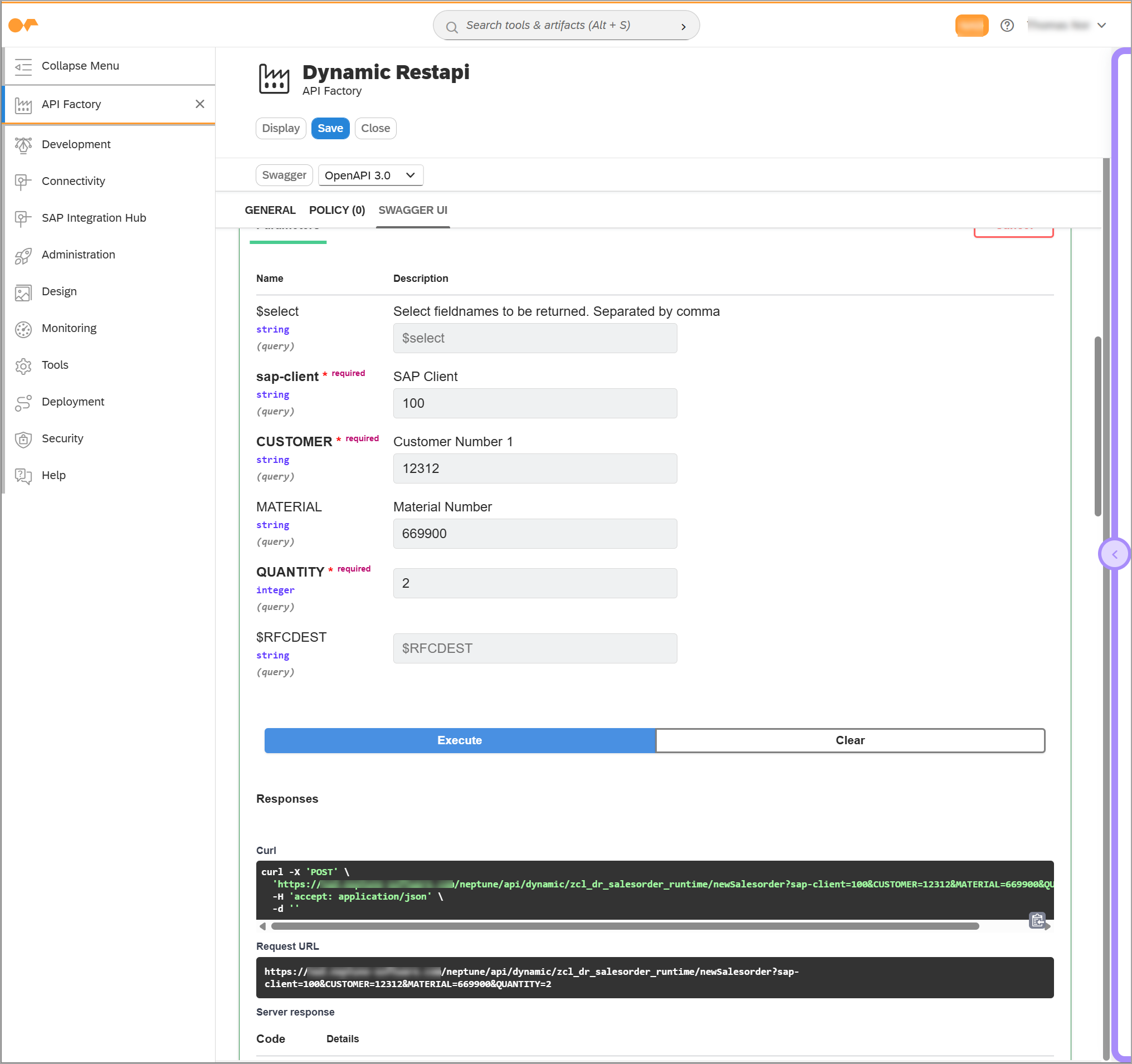1132x1064 pixels.
Task: Open the Development section icon
Action: (x=23, y=145)
